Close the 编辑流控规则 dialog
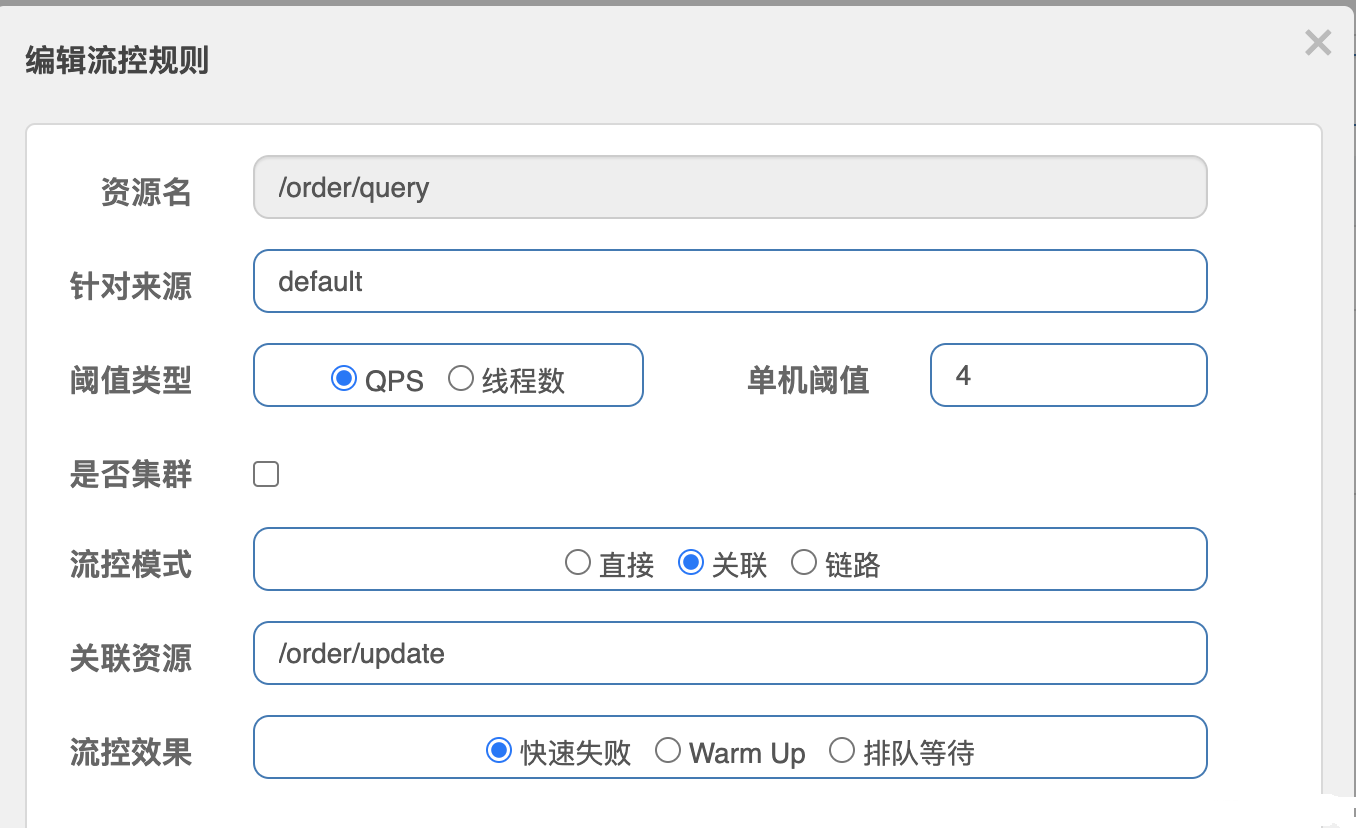 [x=1318, y=43]
